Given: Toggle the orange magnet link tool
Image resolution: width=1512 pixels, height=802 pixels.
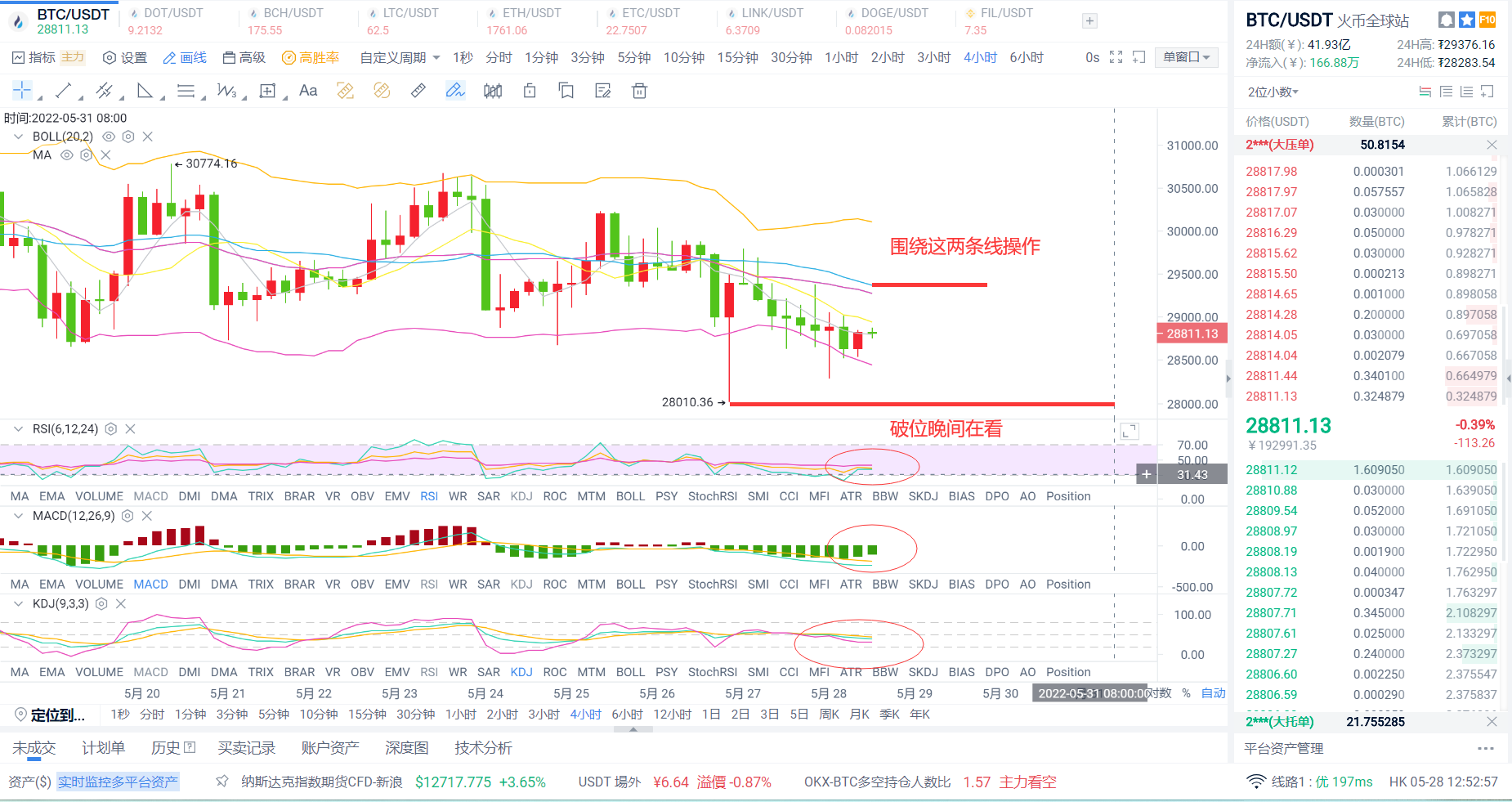Looking at the screenshot, I should click(x=382, y=91).
